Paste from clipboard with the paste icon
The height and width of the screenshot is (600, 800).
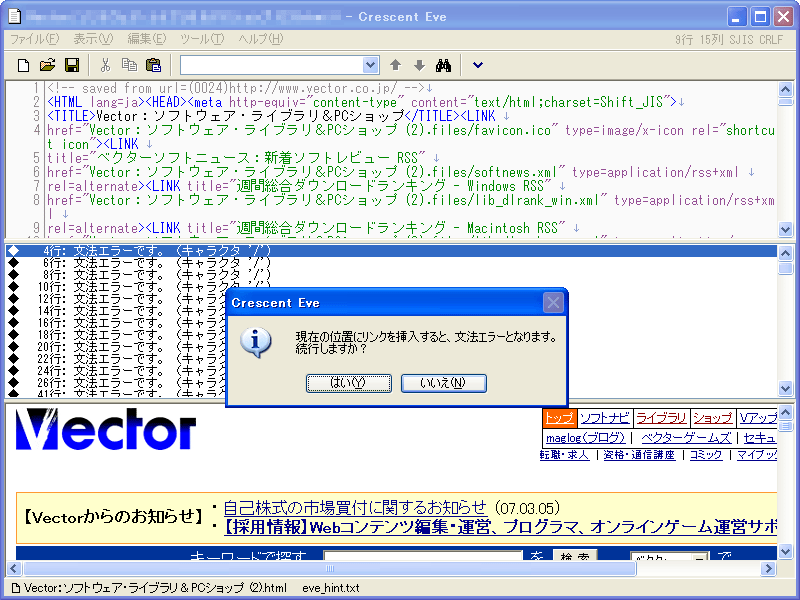coord(153,65)
